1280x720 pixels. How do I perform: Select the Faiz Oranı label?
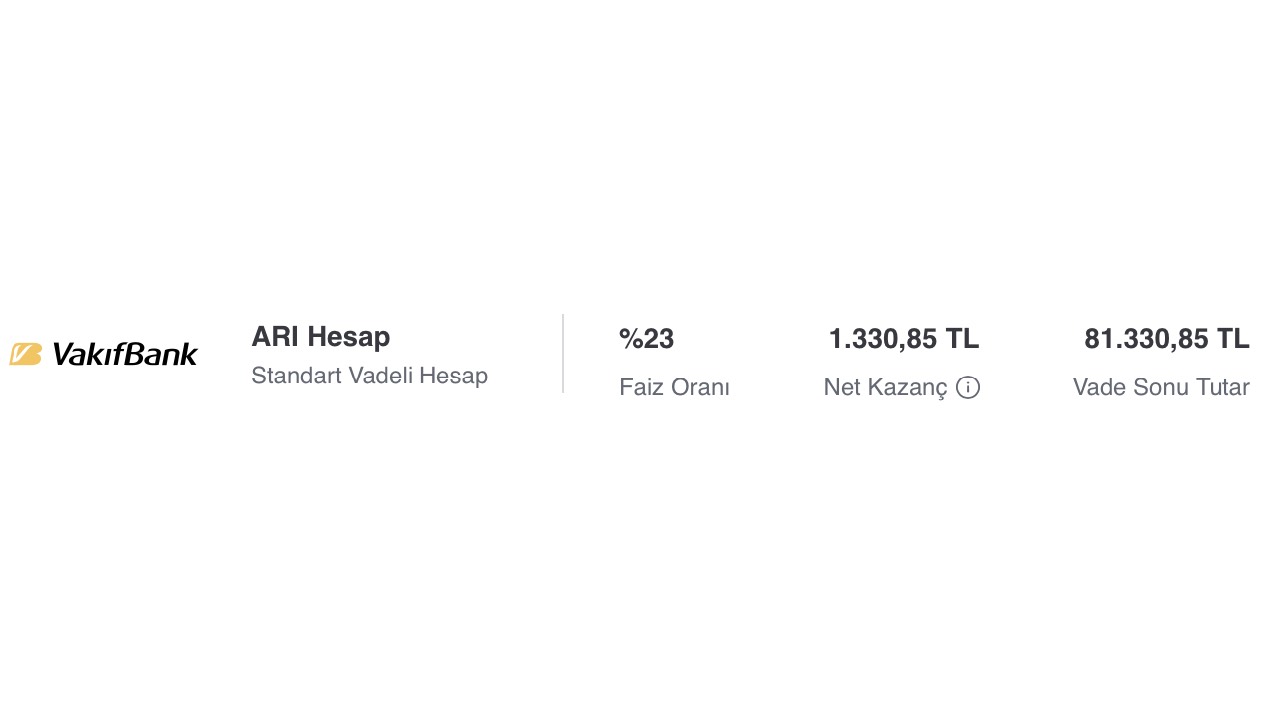click(x=674, y=387)
